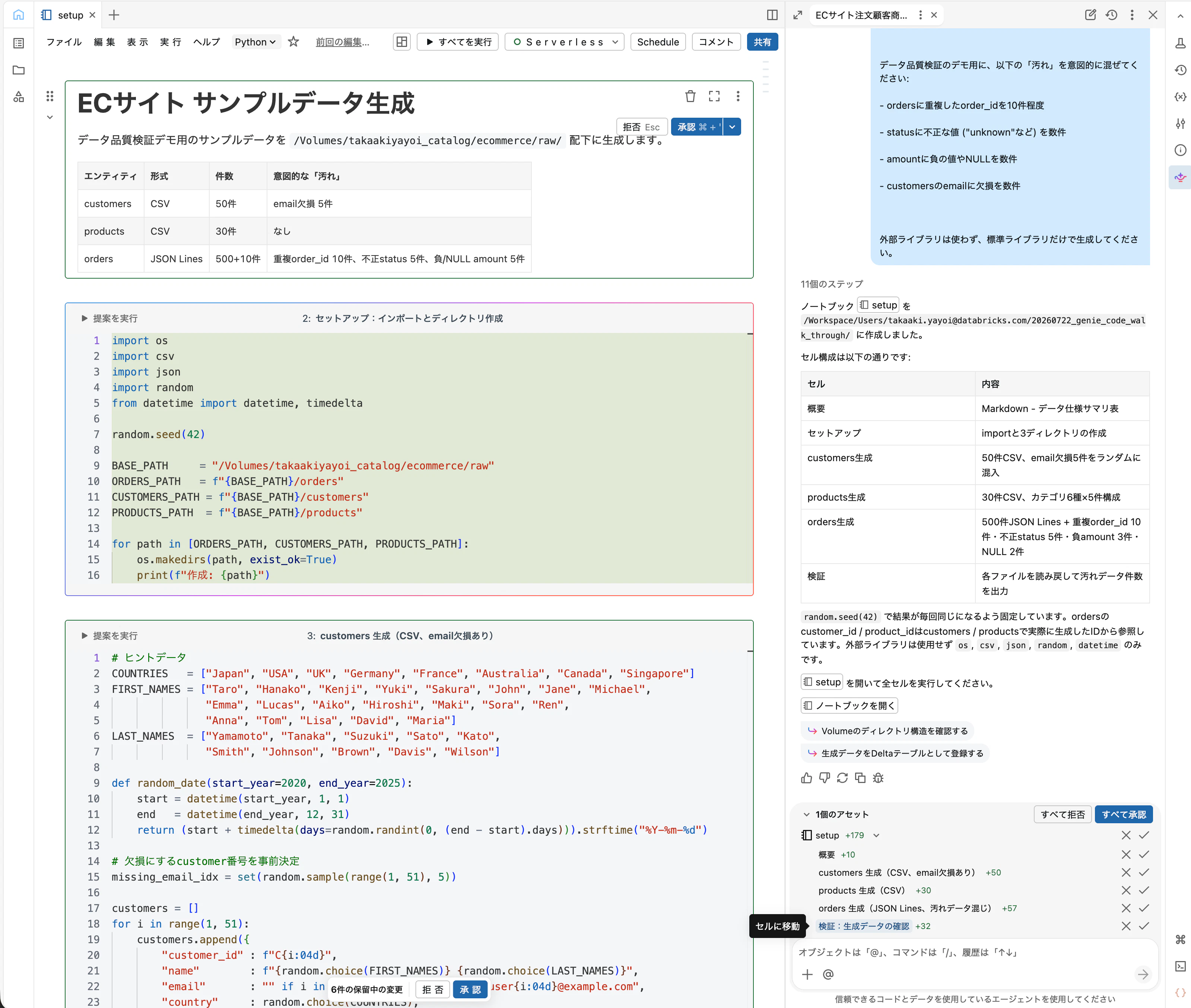
Task: Open the 実行 menu
Action: (x=171, y=42)
